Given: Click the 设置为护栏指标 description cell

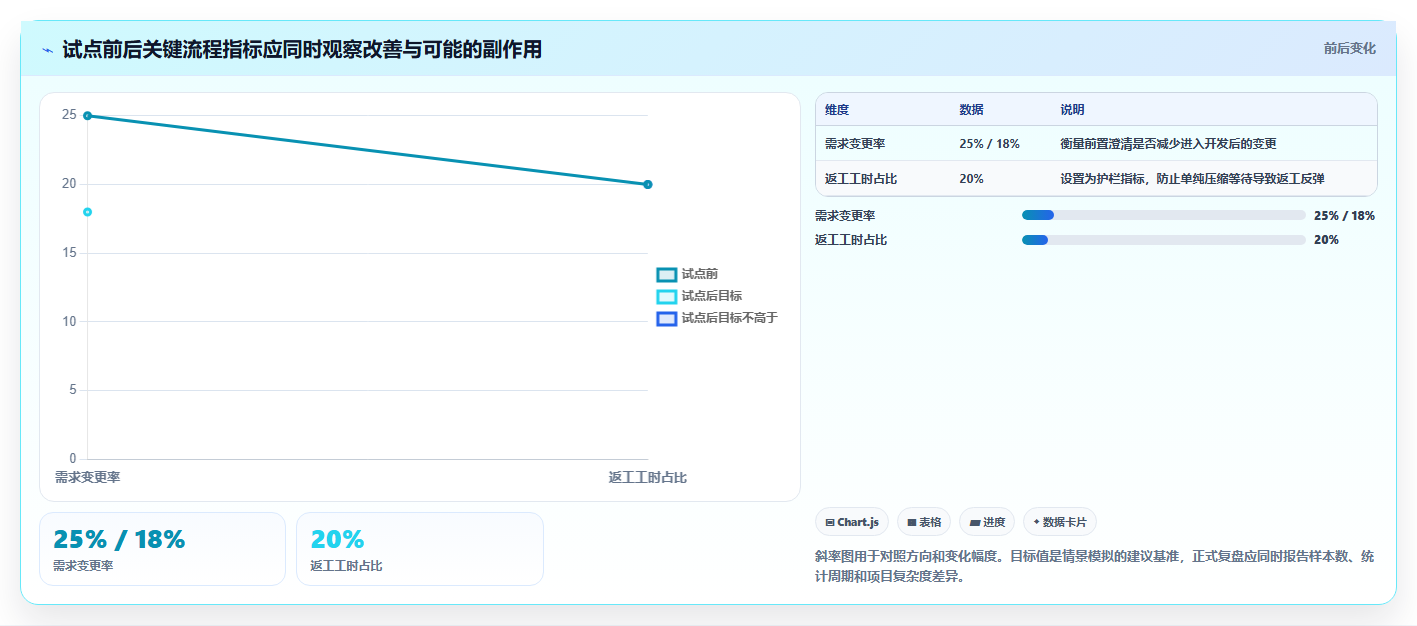Looking at the screenshot, I should [x=1192, y=179].
